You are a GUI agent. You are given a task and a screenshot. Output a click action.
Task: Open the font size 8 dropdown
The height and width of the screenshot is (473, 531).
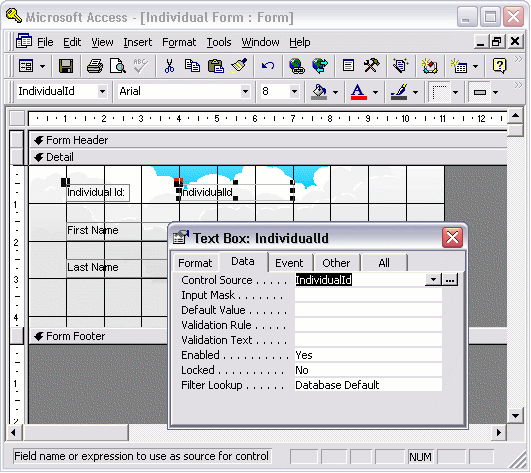coord(294,91)
